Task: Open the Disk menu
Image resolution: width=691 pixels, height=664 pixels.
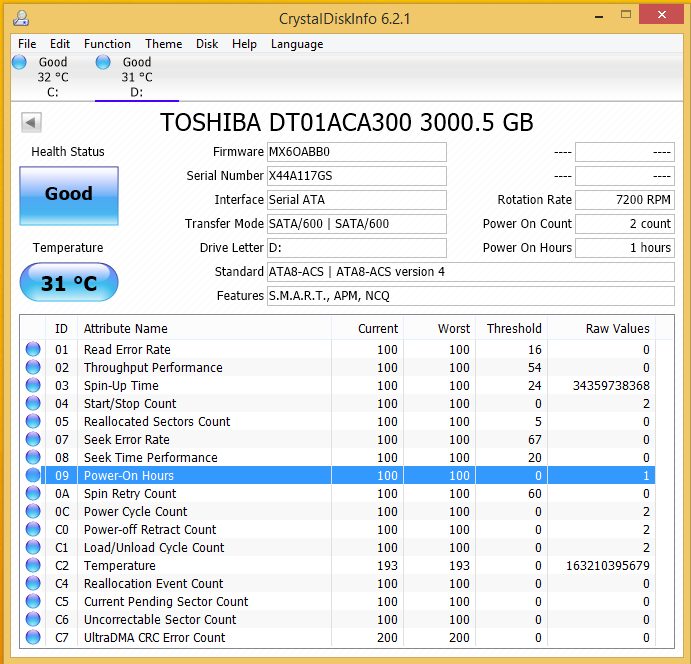Action: tap(207, 44)
